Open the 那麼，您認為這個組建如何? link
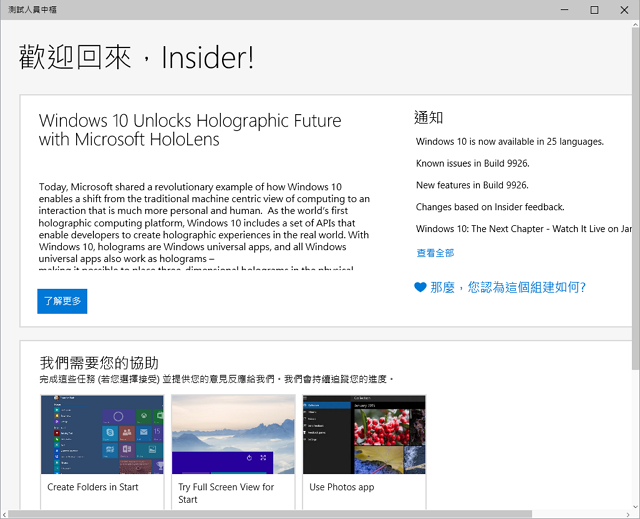Viewport: 640px width, 519px height. 508,287
